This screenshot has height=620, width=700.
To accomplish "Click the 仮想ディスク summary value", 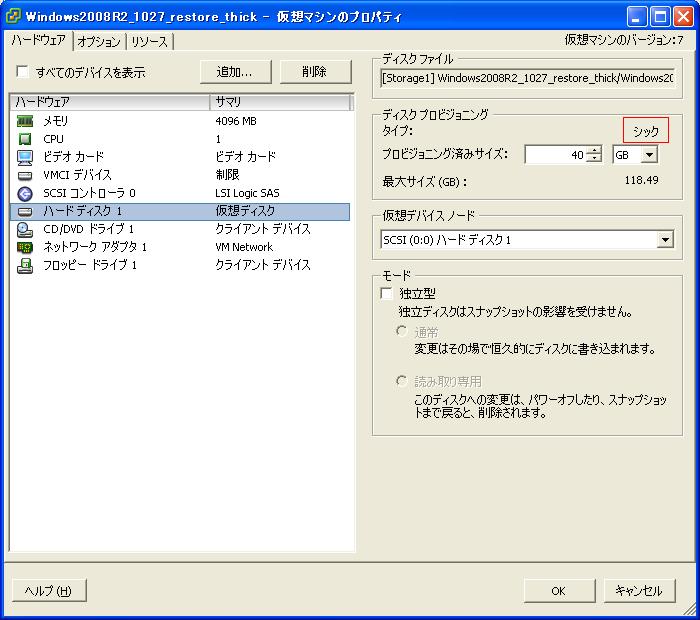I will tap(245, 211).
